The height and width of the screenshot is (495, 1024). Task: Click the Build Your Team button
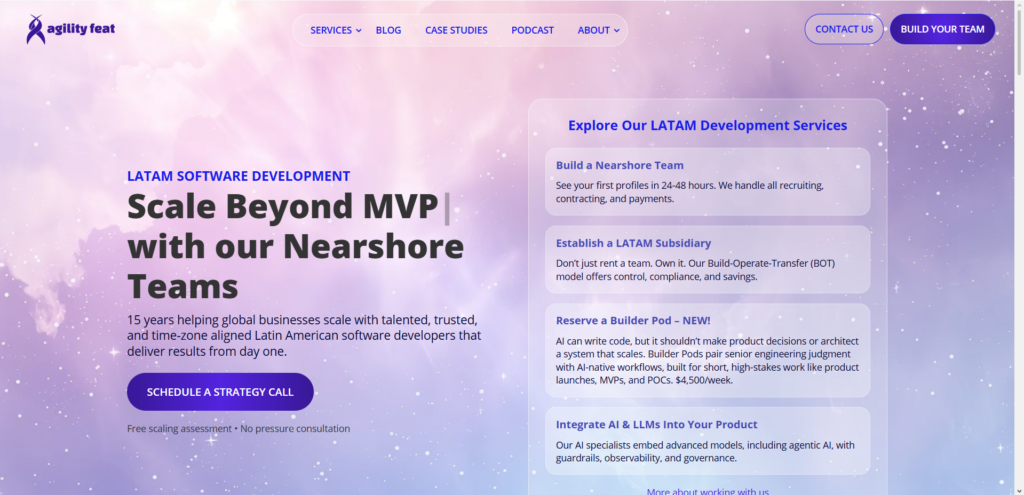(x=942, y=29)
